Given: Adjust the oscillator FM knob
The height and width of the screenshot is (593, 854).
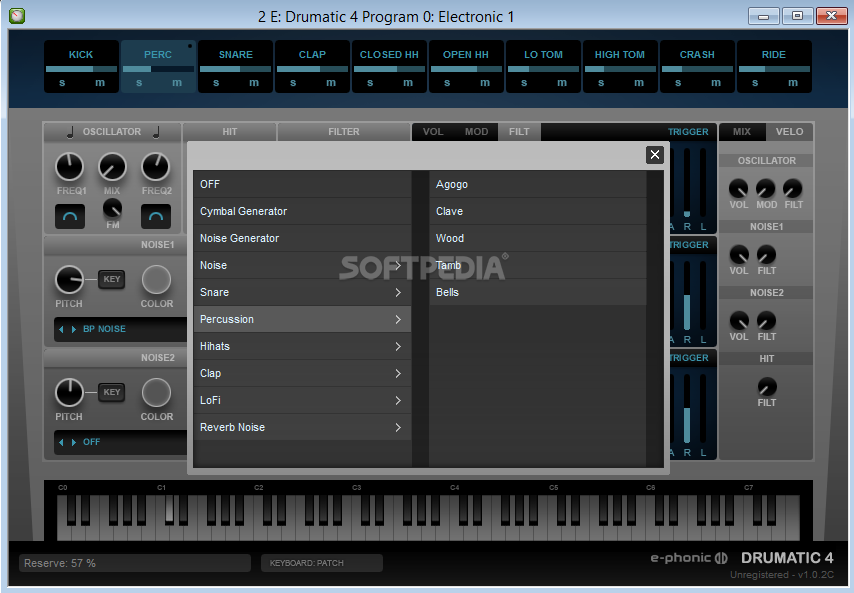Looking at the screenshot, I should 112,208.
